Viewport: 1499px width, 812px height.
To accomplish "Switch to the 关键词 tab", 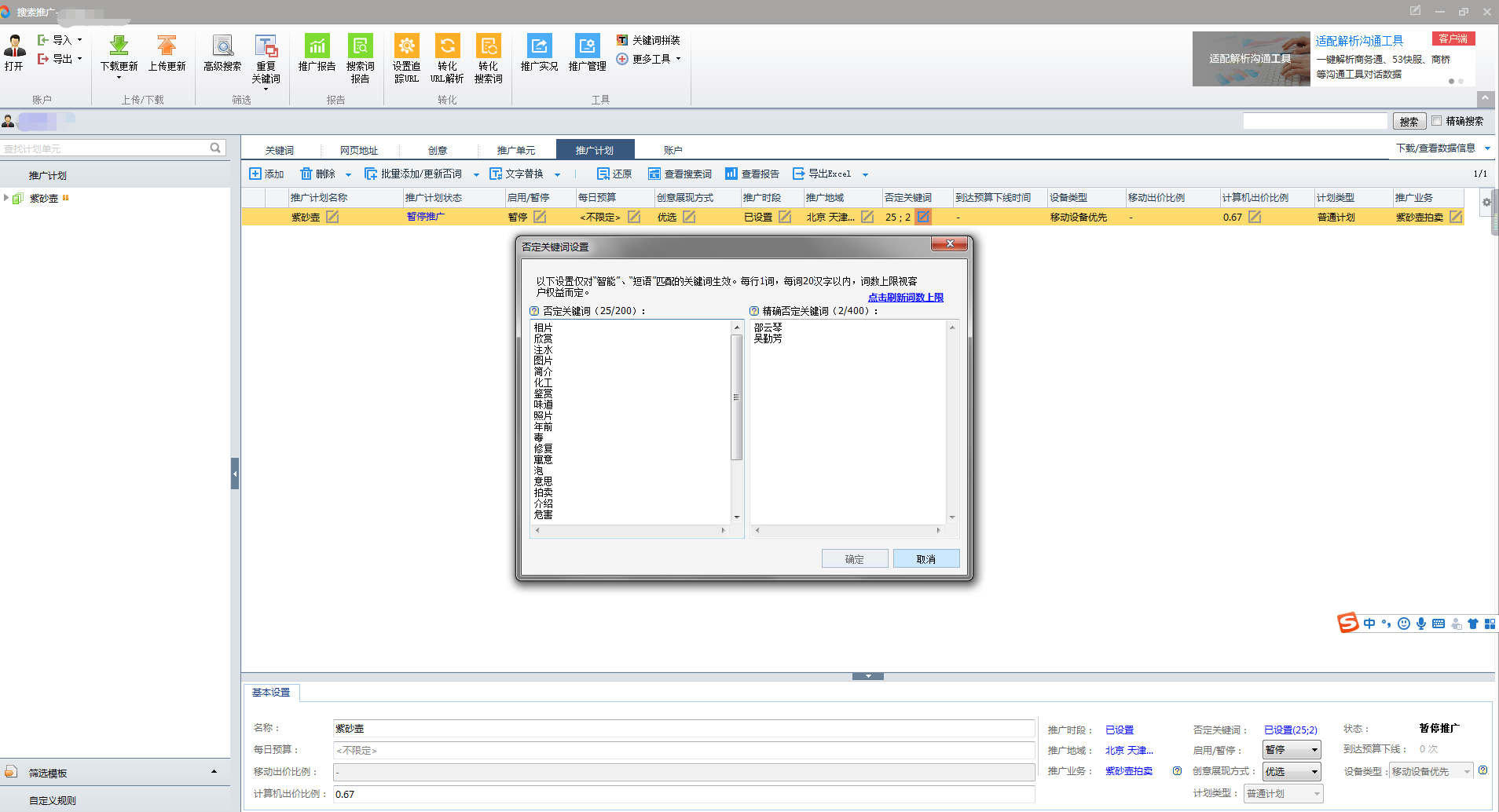I will pos(279,150).
